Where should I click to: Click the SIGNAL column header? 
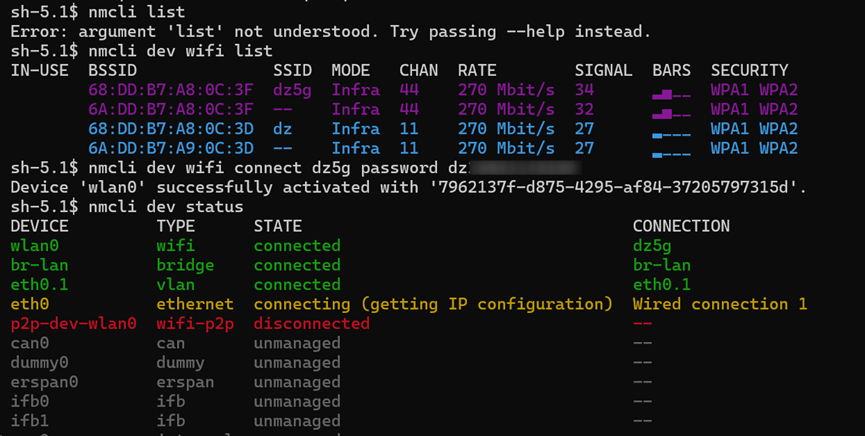[604, 71]
